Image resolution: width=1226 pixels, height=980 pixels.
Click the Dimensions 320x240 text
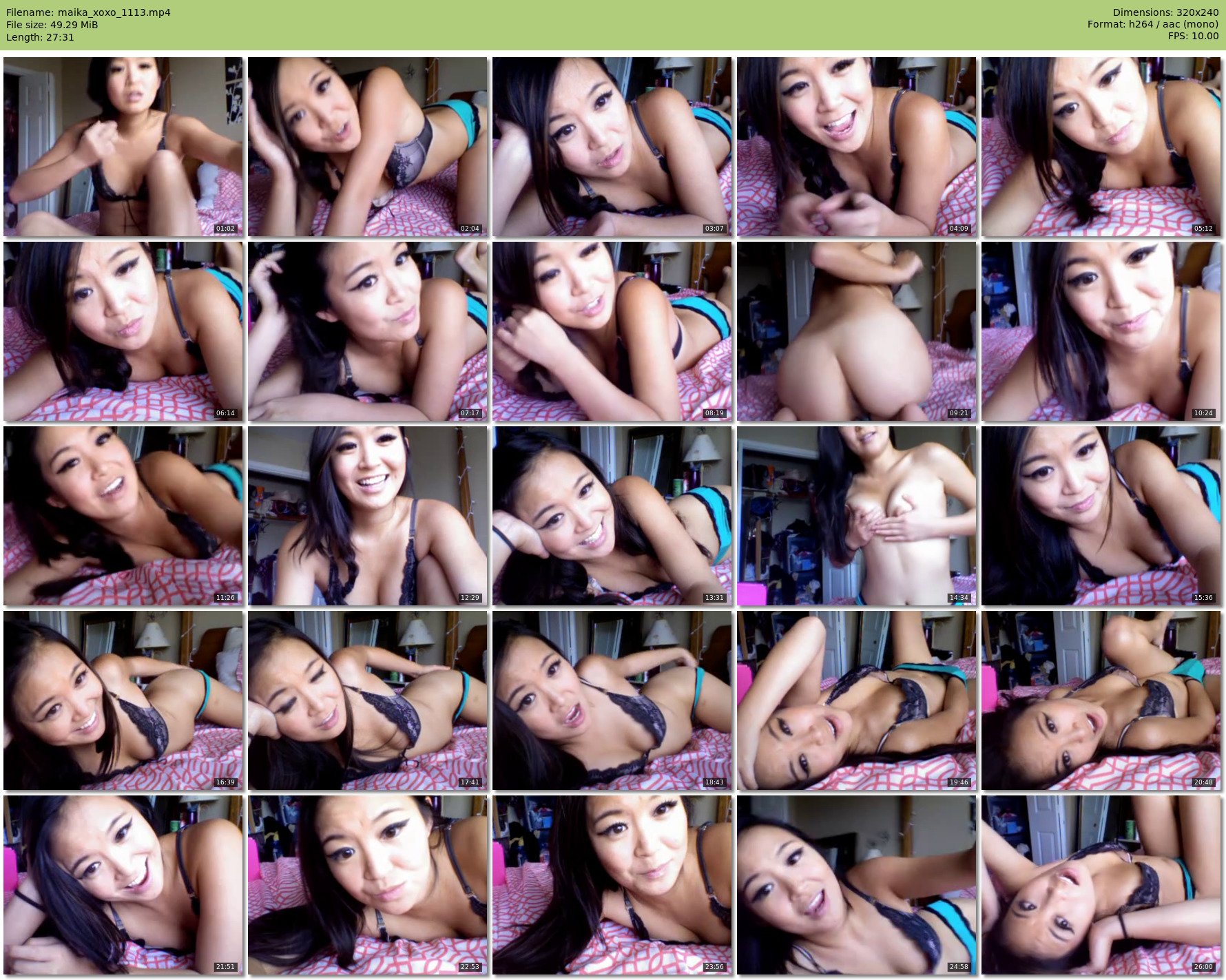(1165, 12)
